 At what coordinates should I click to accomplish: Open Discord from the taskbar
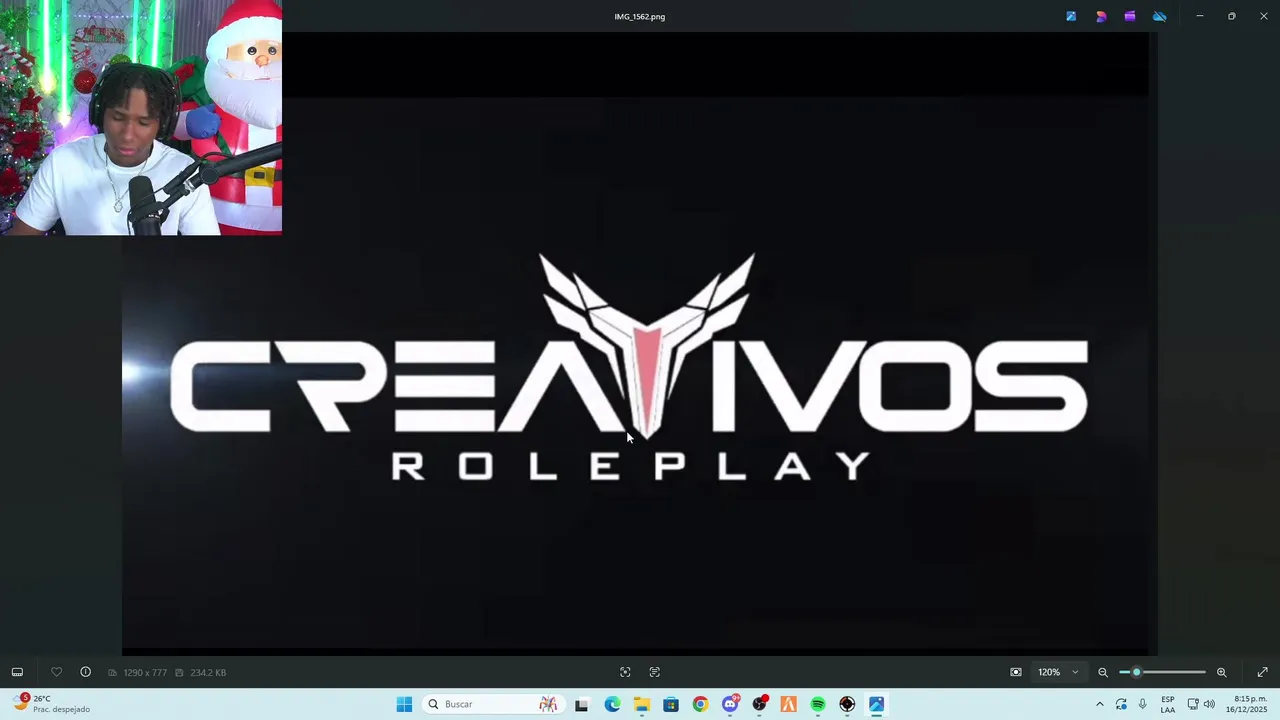730,704
